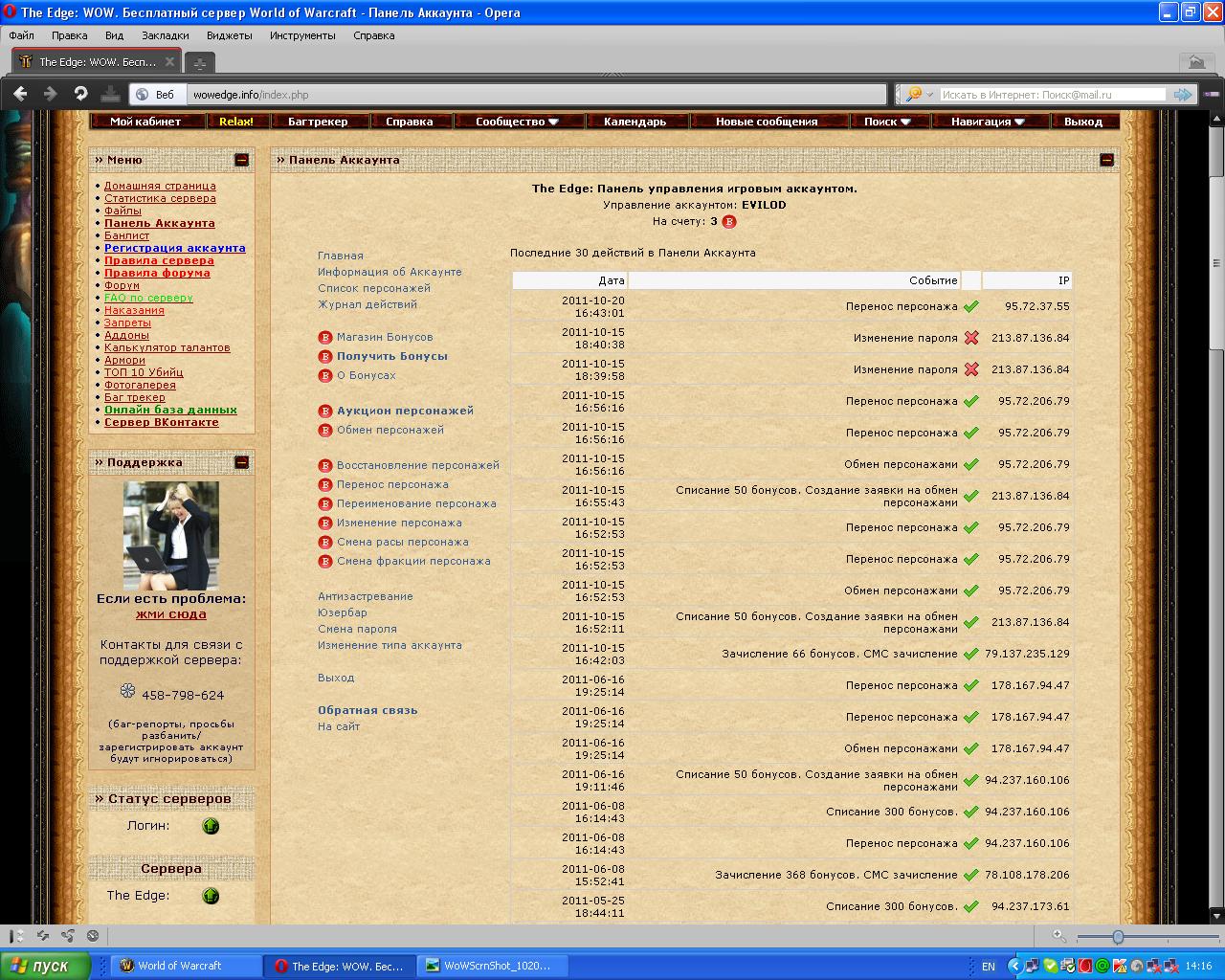Open the Сообщество dropdown menu
This screenshot has width=1225, height=980.
pos(516,122)
